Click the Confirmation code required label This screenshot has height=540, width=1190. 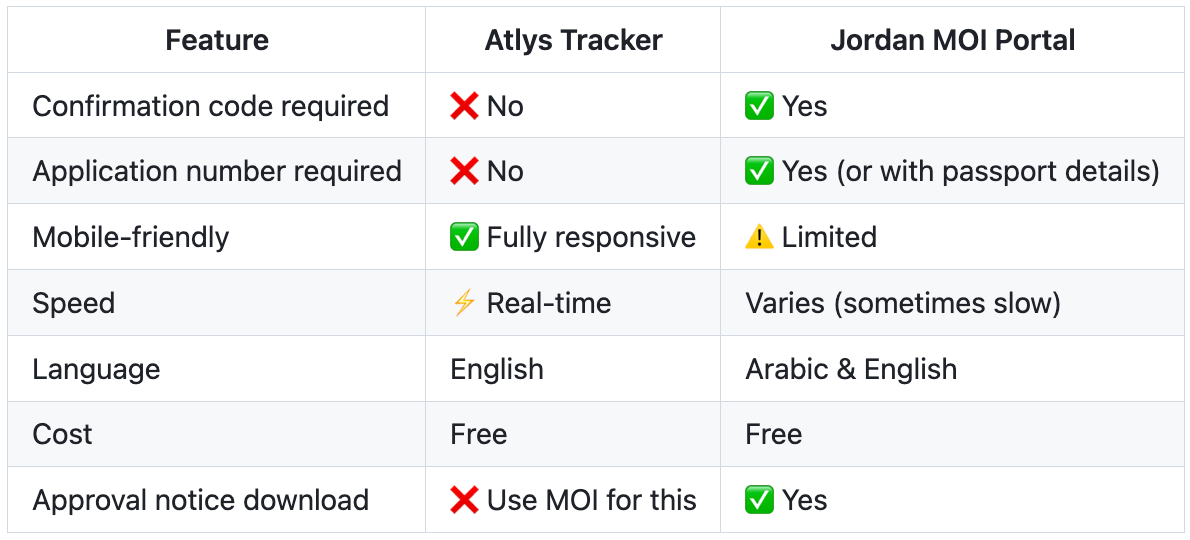click(x=211, y=106)
